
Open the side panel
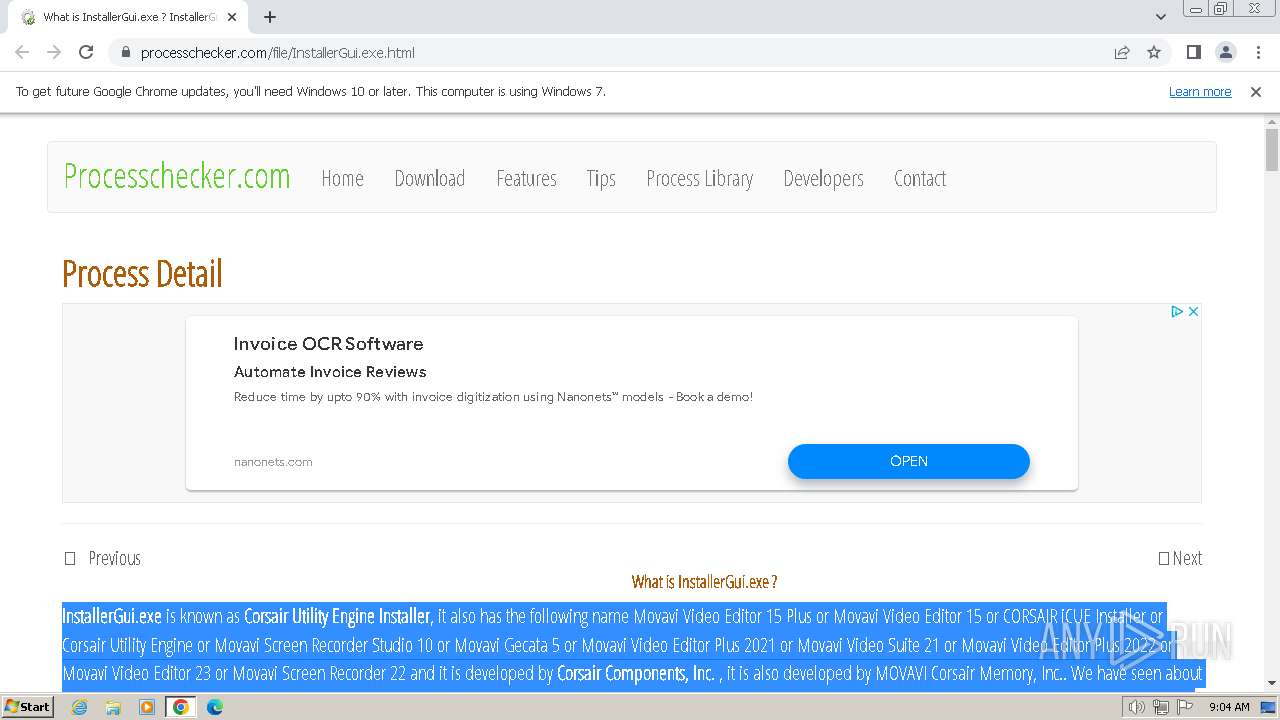click(1193, 52)
